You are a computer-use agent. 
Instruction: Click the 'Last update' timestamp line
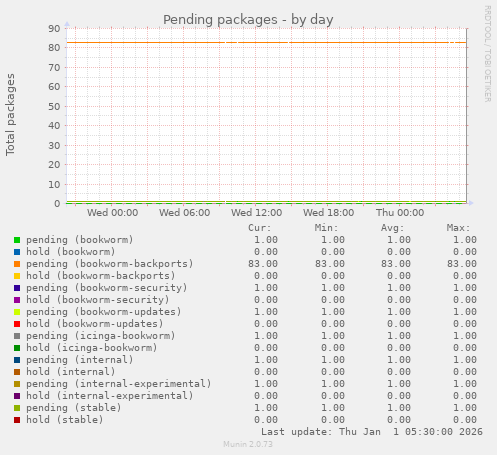coord(372,432)
